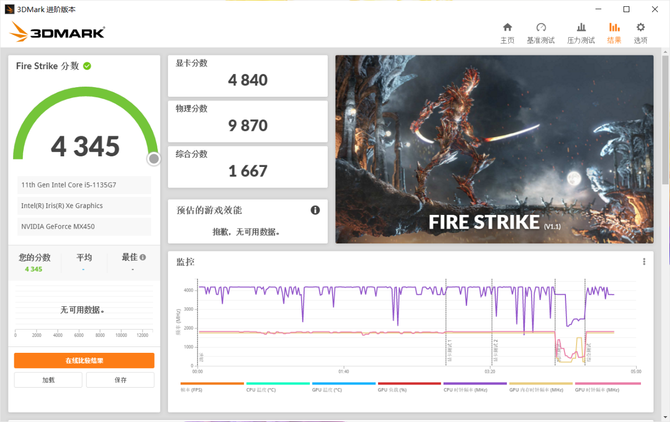Click the 加载 (Load) button

[48, 380]
